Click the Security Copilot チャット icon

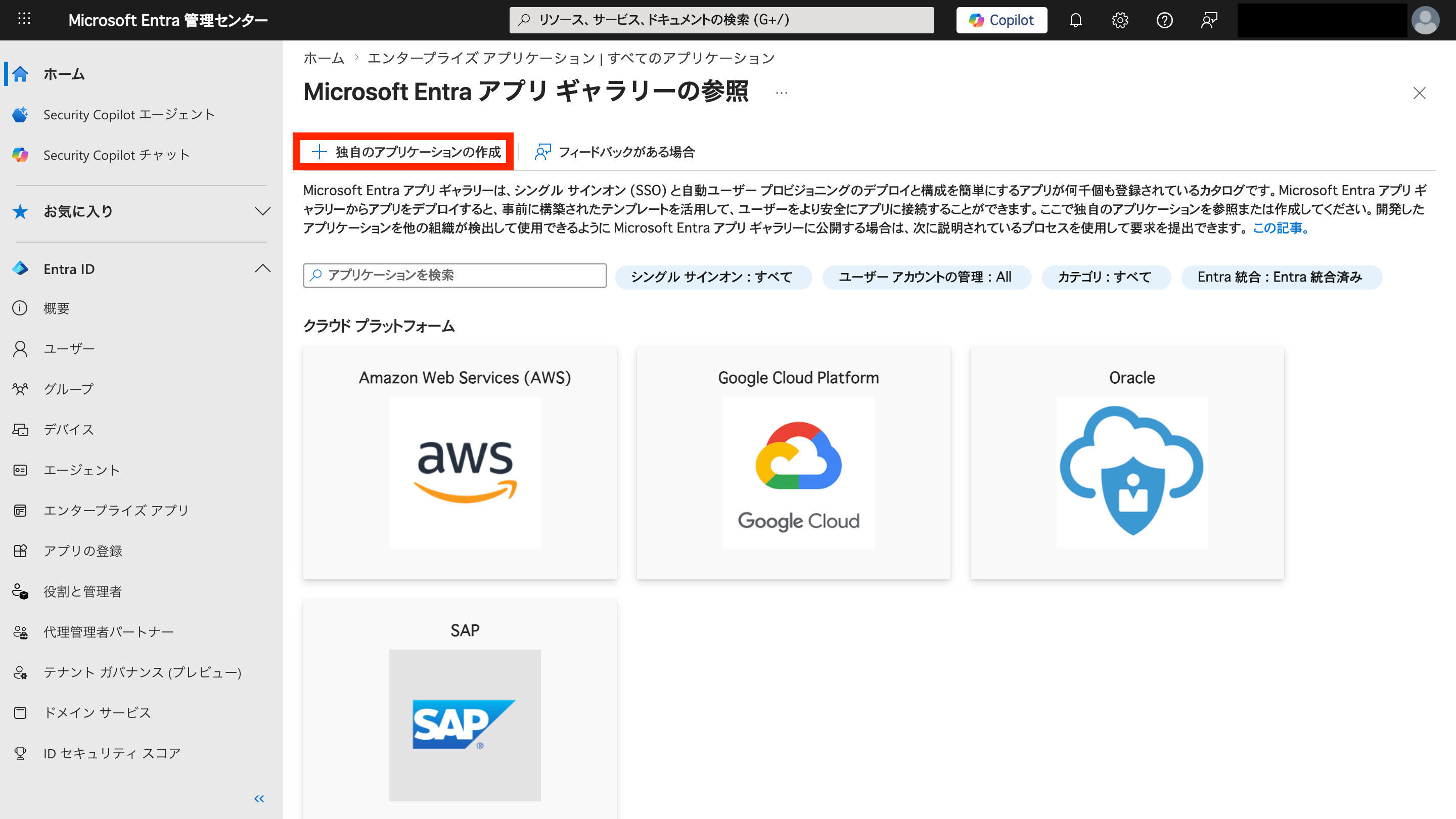point(20,155)
